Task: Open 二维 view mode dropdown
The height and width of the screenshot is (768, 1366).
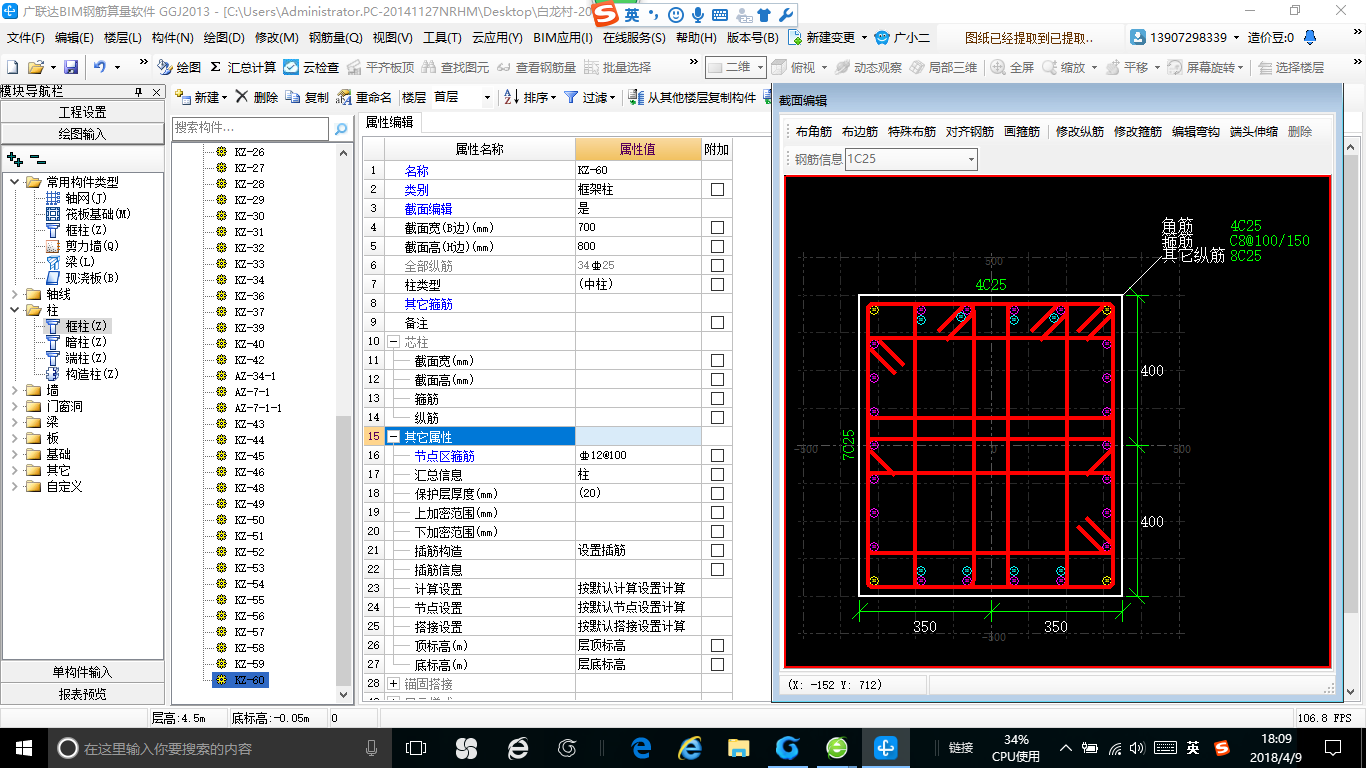Action: point(758,67)
